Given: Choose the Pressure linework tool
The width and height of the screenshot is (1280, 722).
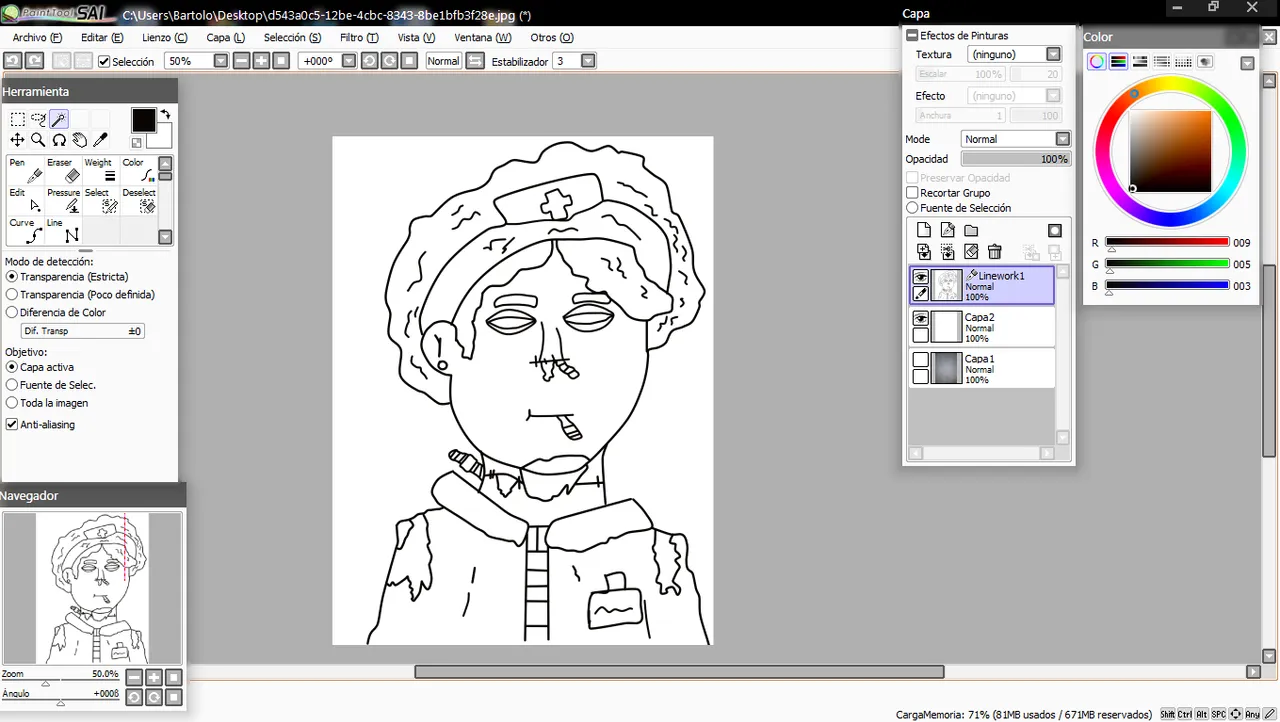Looking at the screenshot, I should click(64, 201).
